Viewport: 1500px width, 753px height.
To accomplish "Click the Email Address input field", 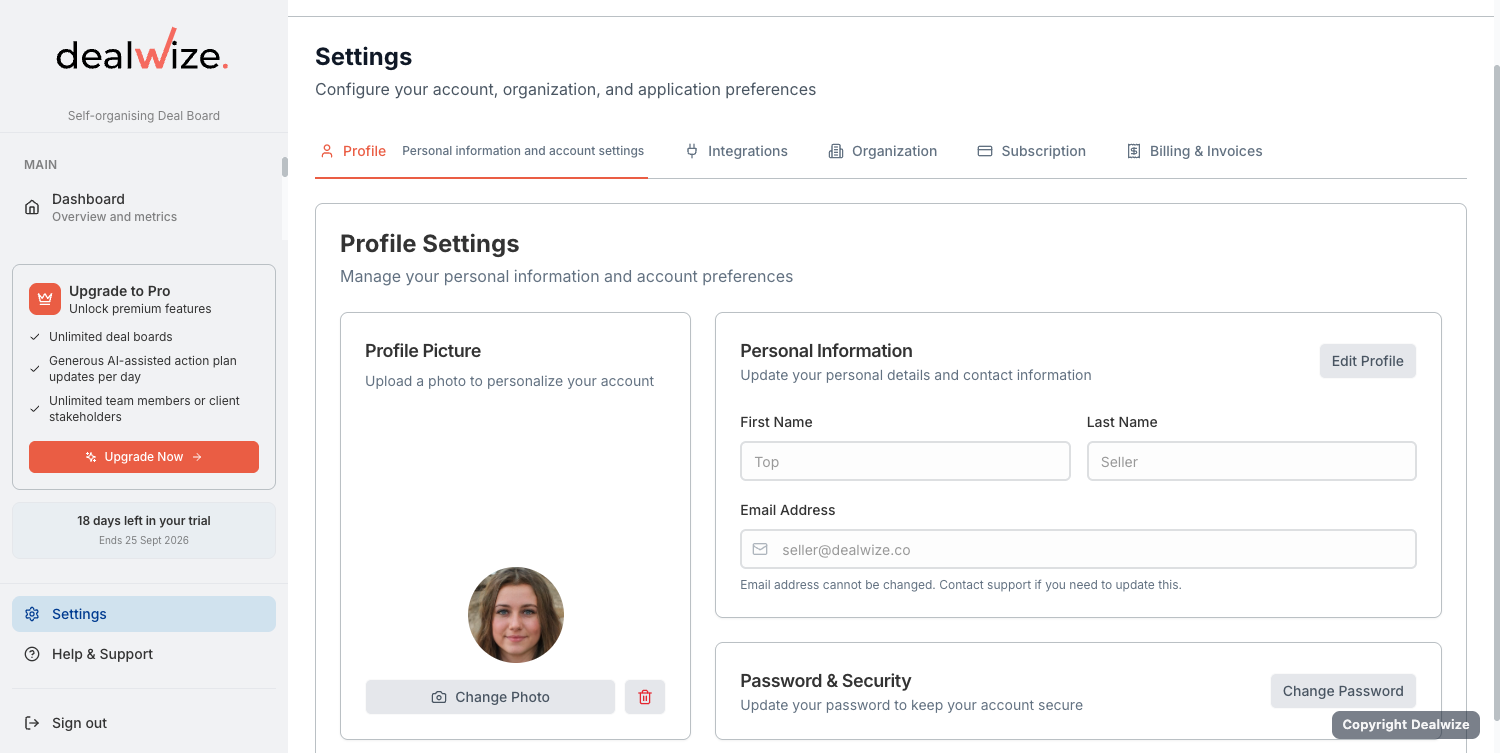I will click(x=1078, y=549).
